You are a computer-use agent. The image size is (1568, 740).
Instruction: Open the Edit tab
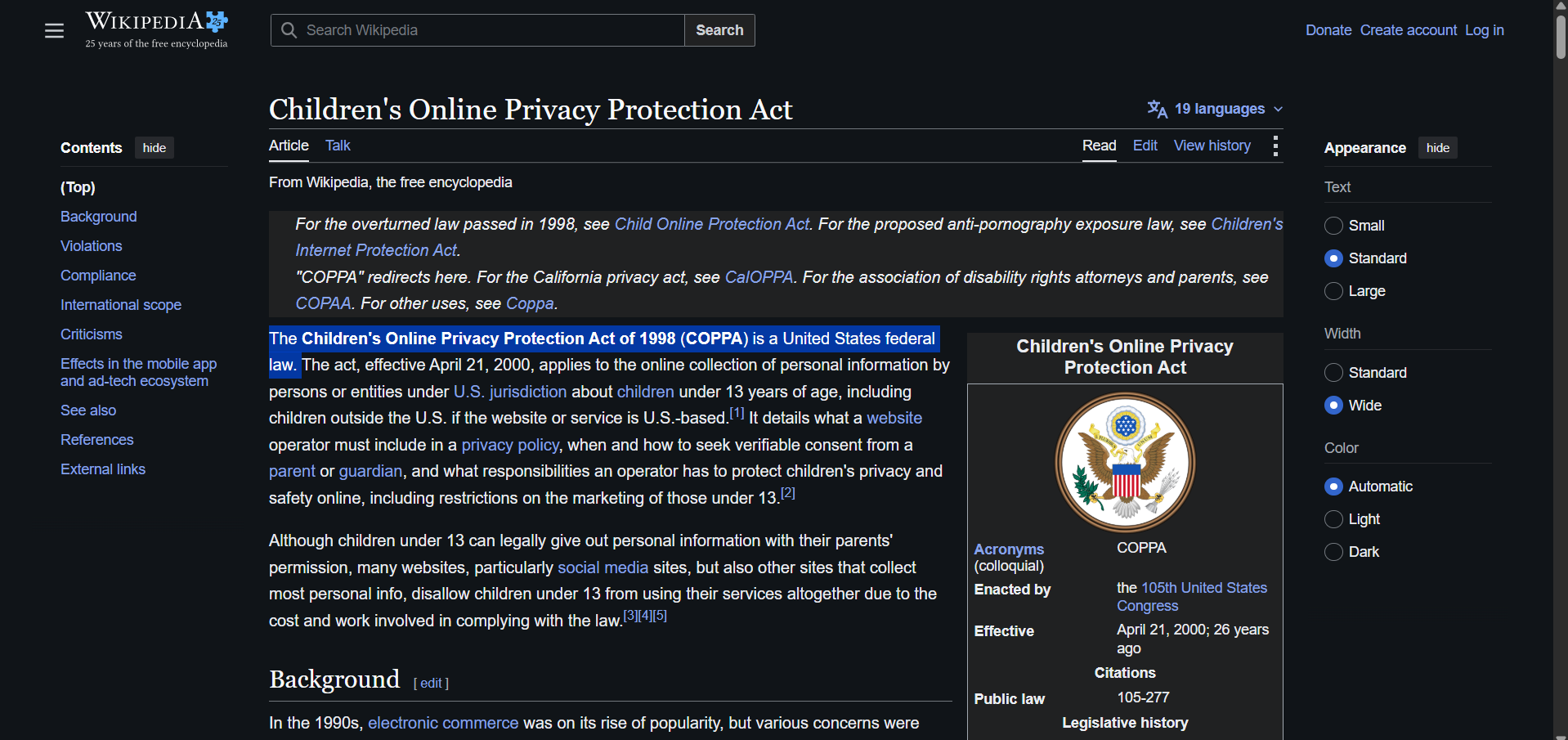[x=1145, y=146]
